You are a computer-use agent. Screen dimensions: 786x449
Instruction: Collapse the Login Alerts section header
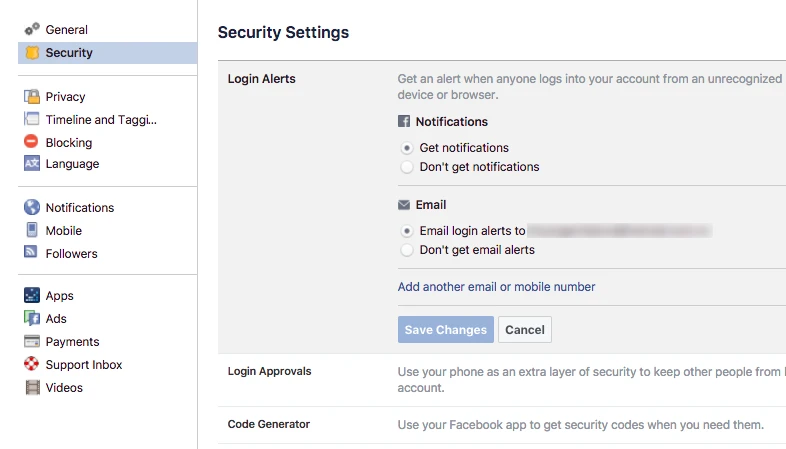click(262, 79)
